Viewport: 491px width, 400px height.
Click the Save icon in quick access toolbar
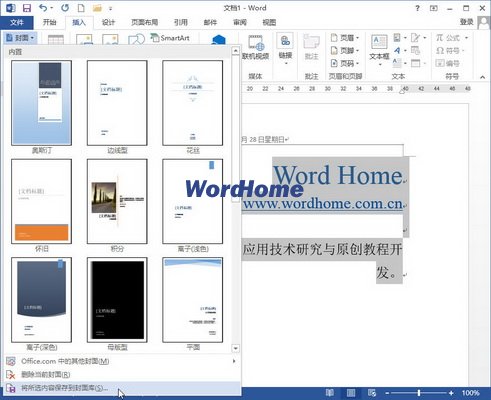[27, 8]
